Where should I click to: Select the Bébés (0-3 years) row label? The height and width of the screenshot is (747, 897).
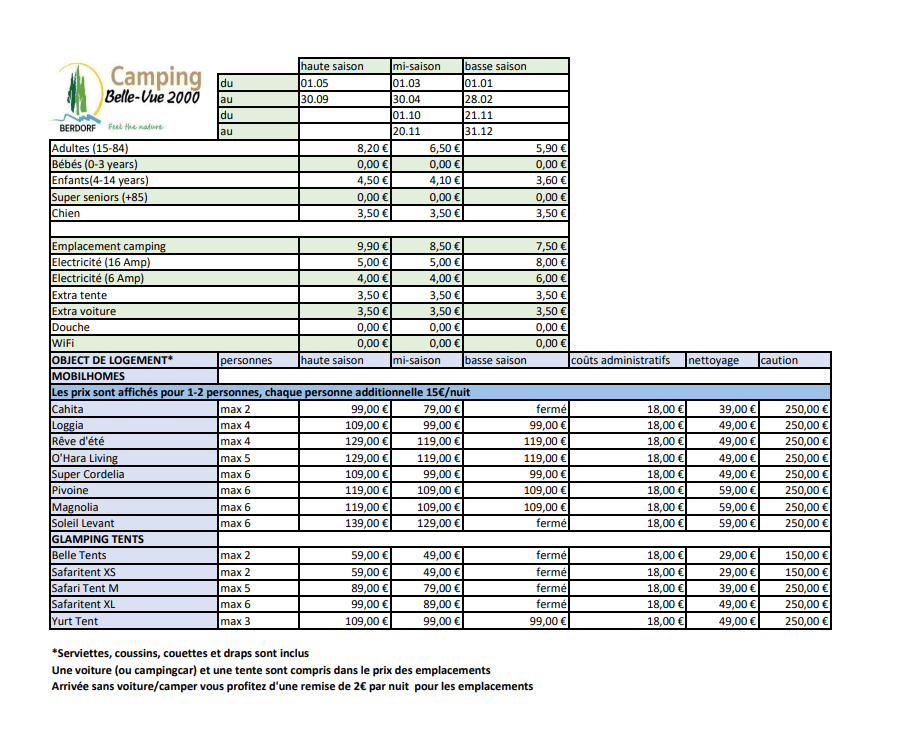94,164
